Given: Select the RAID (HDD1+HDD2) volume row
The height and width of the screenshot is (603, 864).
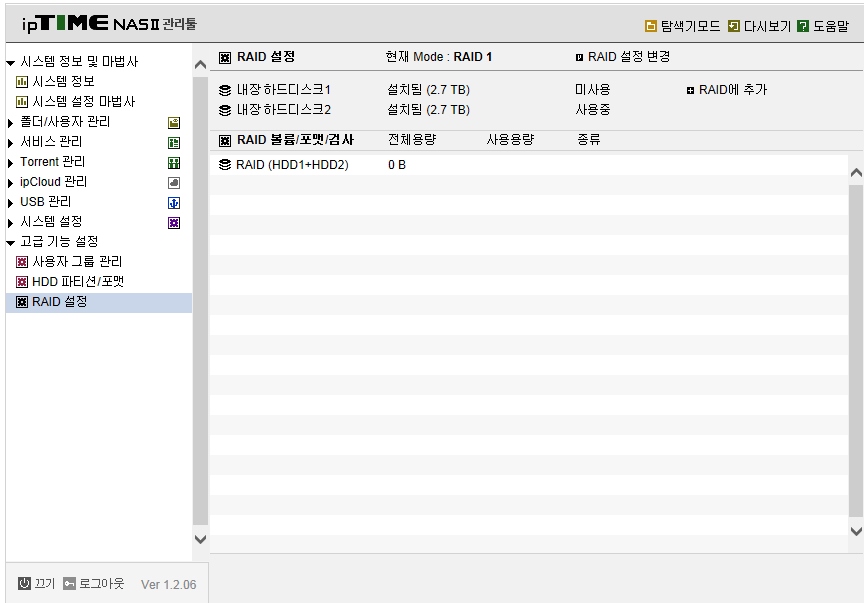Looking at the screenshot, I should click(x=529, y=165).
